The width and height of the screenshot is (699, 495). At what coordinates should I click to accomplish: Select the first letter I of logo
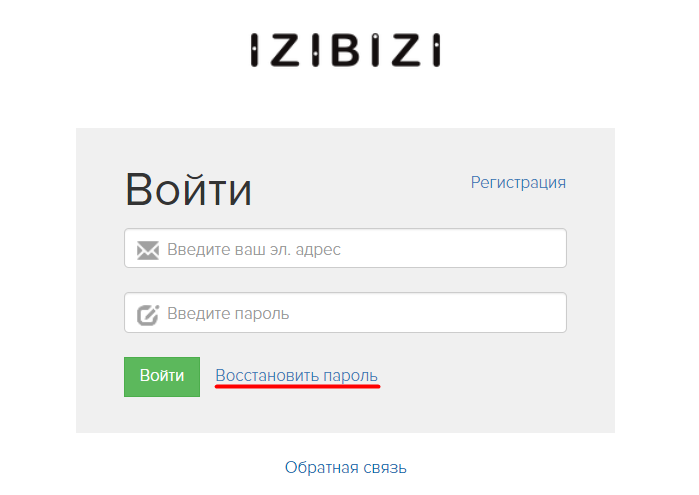[254, 50]
